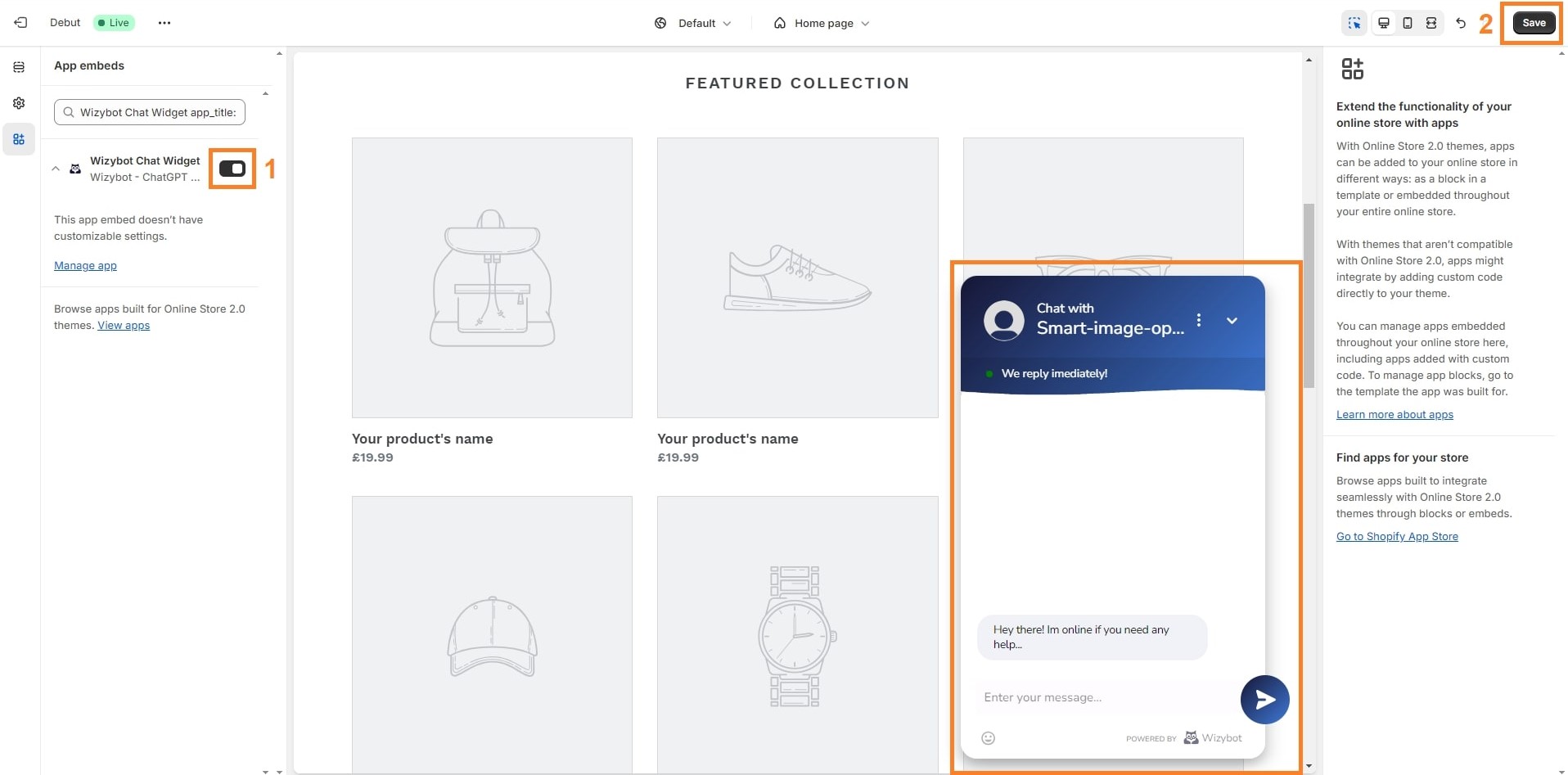Viewport: 1568px width, 775px height.
Task: Open Theme settings via gear icon
Action: [18, 102]
